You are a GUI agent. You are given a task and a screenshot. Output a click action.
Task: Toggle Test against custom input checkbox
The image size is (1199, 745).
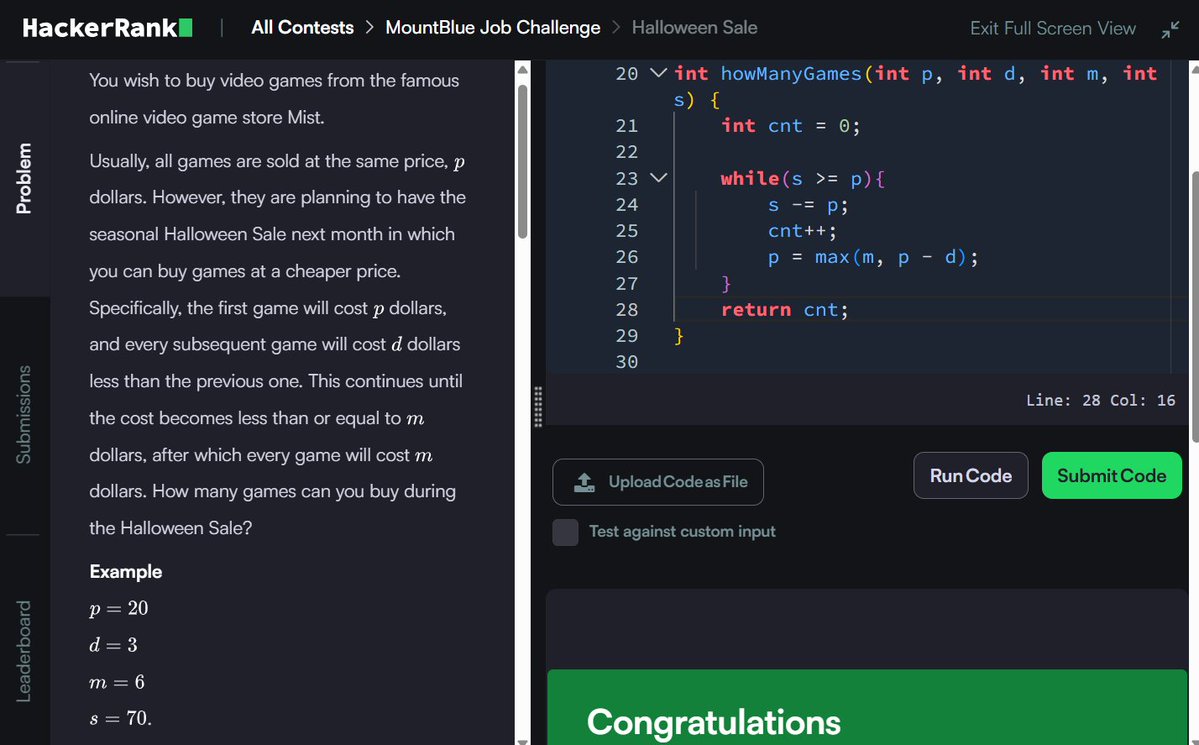point(565,532)
